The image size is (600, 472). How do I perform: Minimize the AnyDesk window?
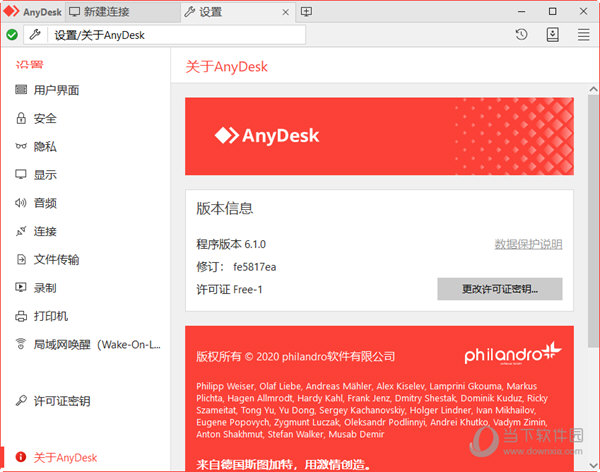(x=521, y=11)
